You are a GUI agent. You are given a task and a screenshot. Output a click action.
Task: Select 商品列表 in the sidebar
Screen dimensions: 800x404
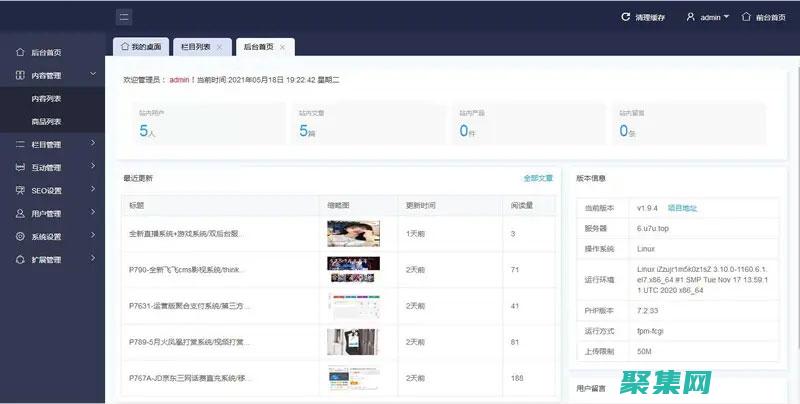[x=46, y=121]
